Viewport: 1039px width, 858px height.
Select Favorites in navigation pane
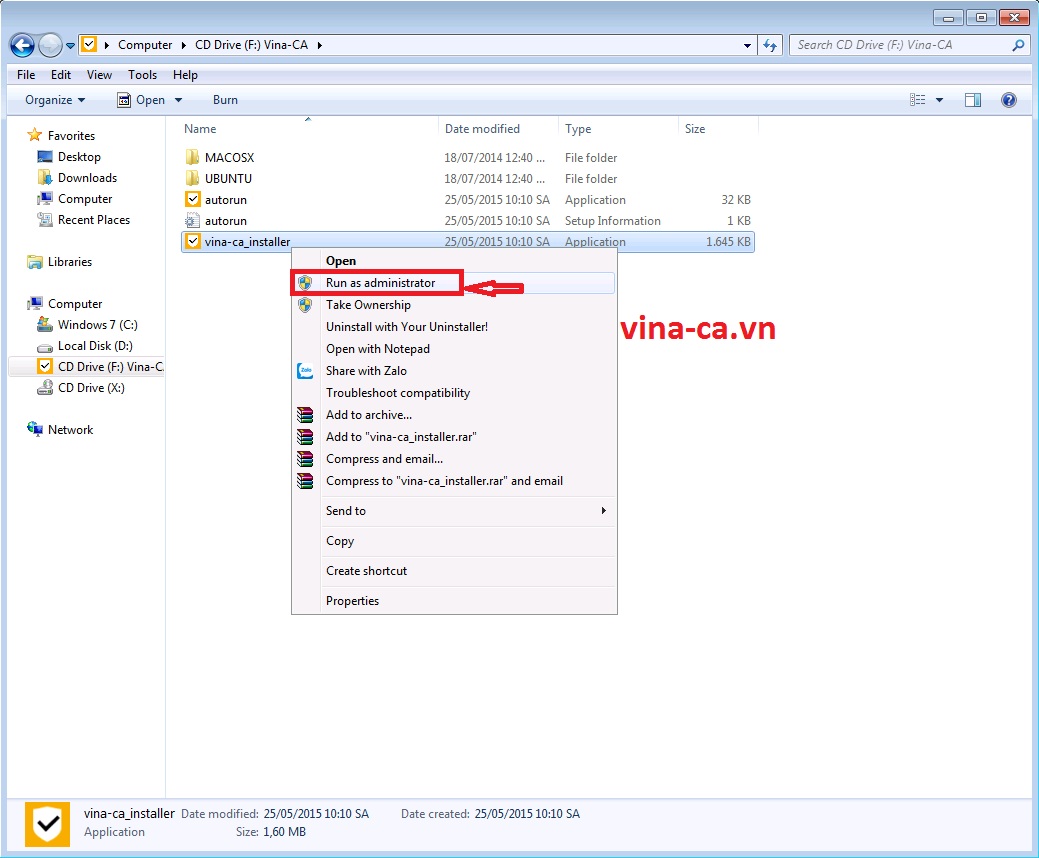(x=71, y=136)
